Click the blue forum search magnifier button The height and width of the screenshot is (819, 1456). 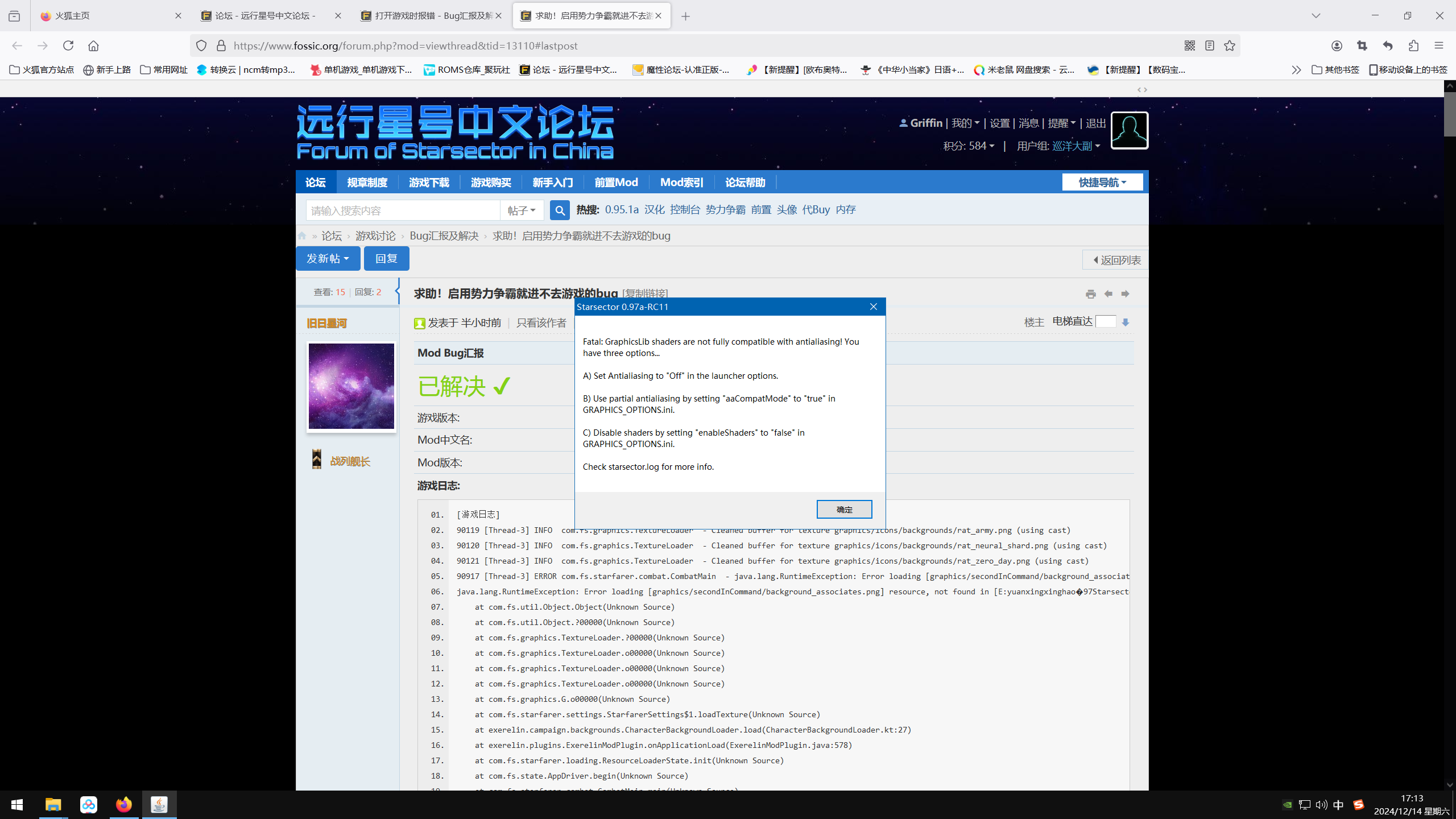pyautogui.click(x=560, y=210)
